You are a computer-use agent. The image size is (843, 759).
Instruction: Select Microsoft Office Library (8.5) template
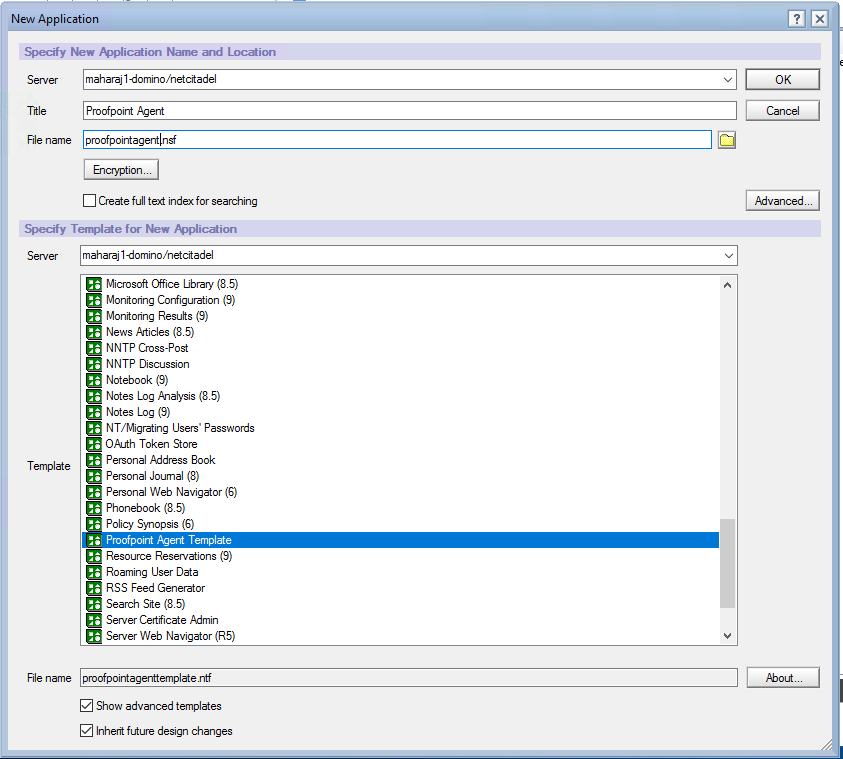click(400, 284)
